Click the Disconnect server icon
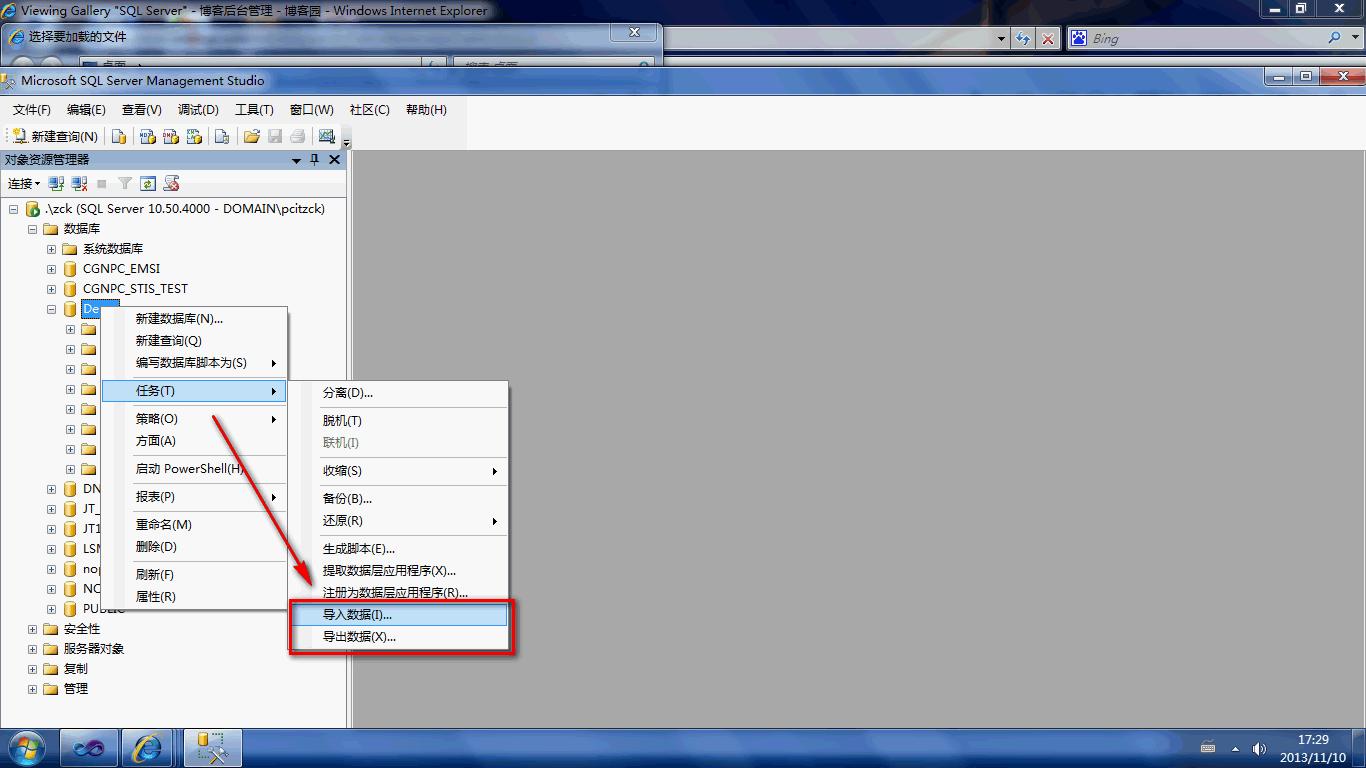The image size is (1366, 768). coord(79,184)
